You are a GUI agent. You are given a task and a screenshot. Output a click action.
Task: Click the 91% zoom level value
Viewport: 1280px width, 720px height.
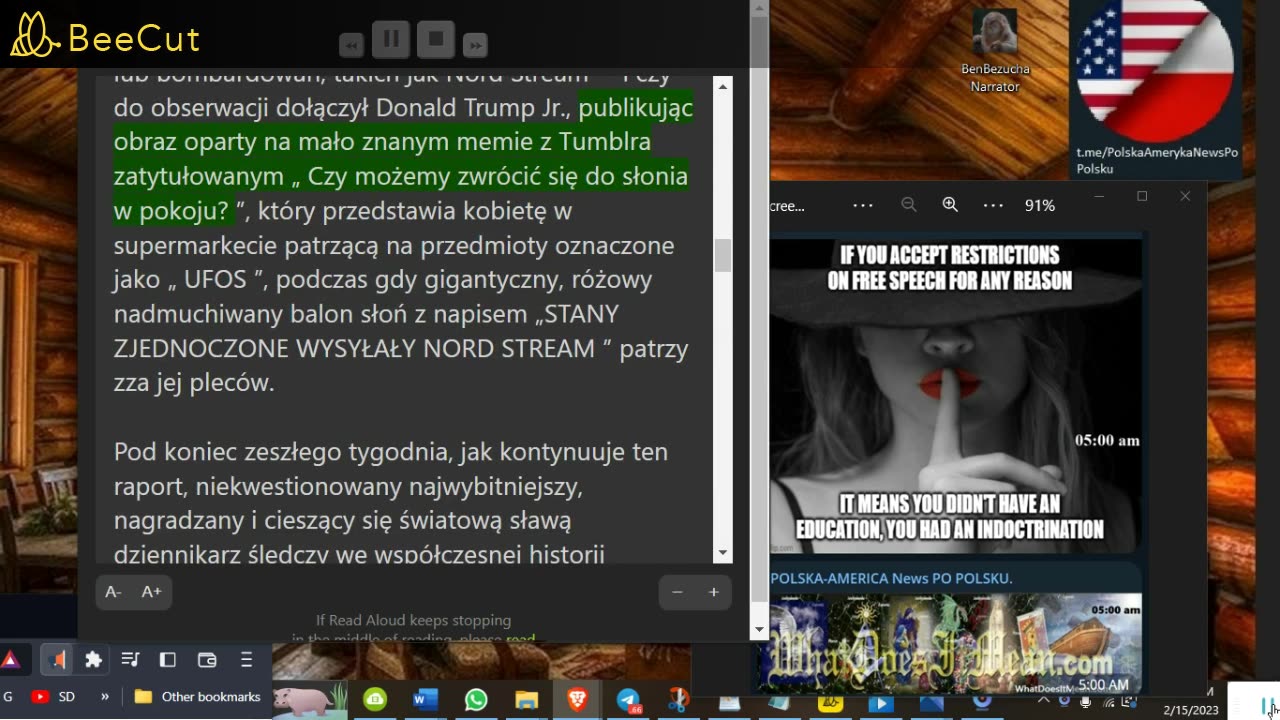(1040, 205)
